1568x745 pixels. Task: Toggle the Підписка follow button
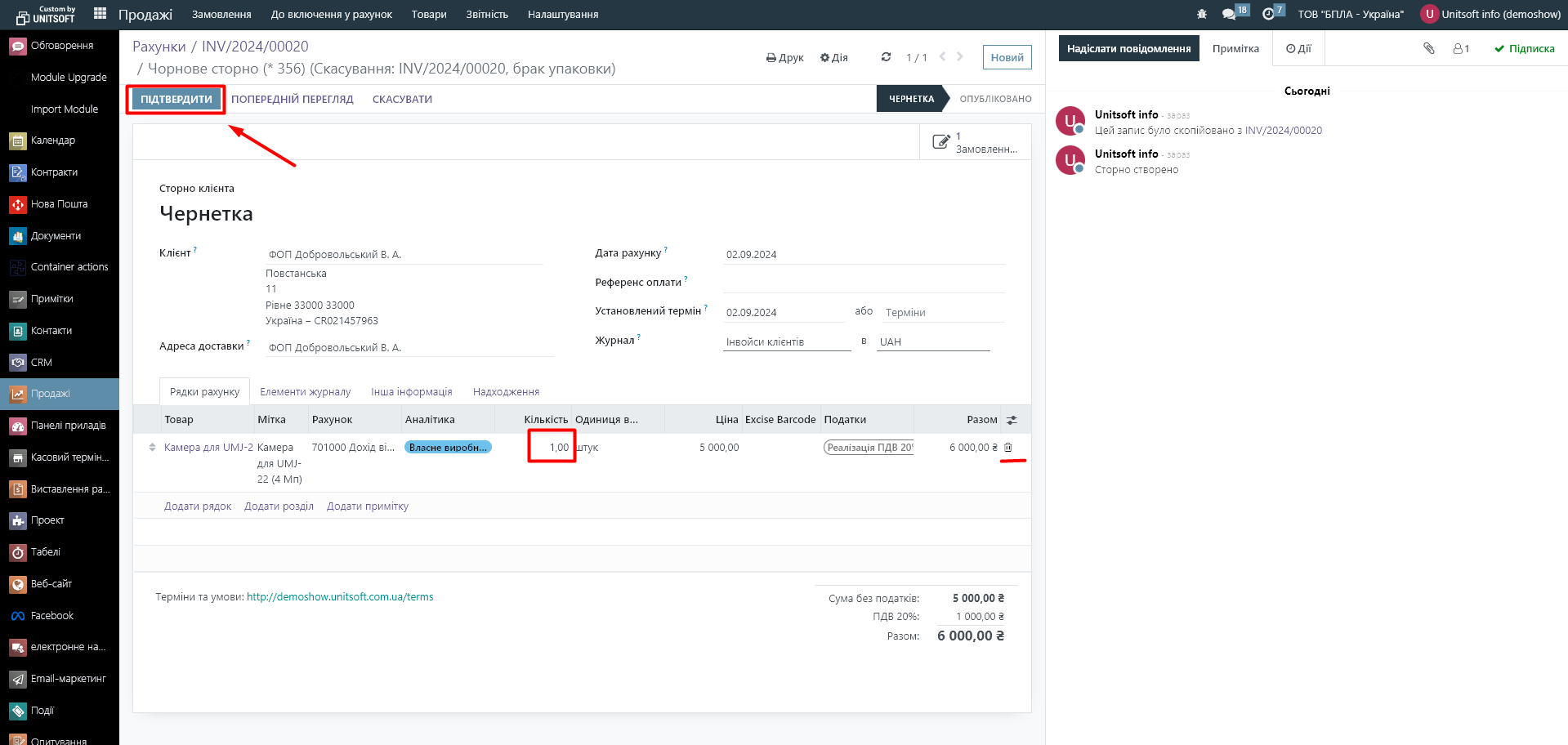coord(1524,49)
